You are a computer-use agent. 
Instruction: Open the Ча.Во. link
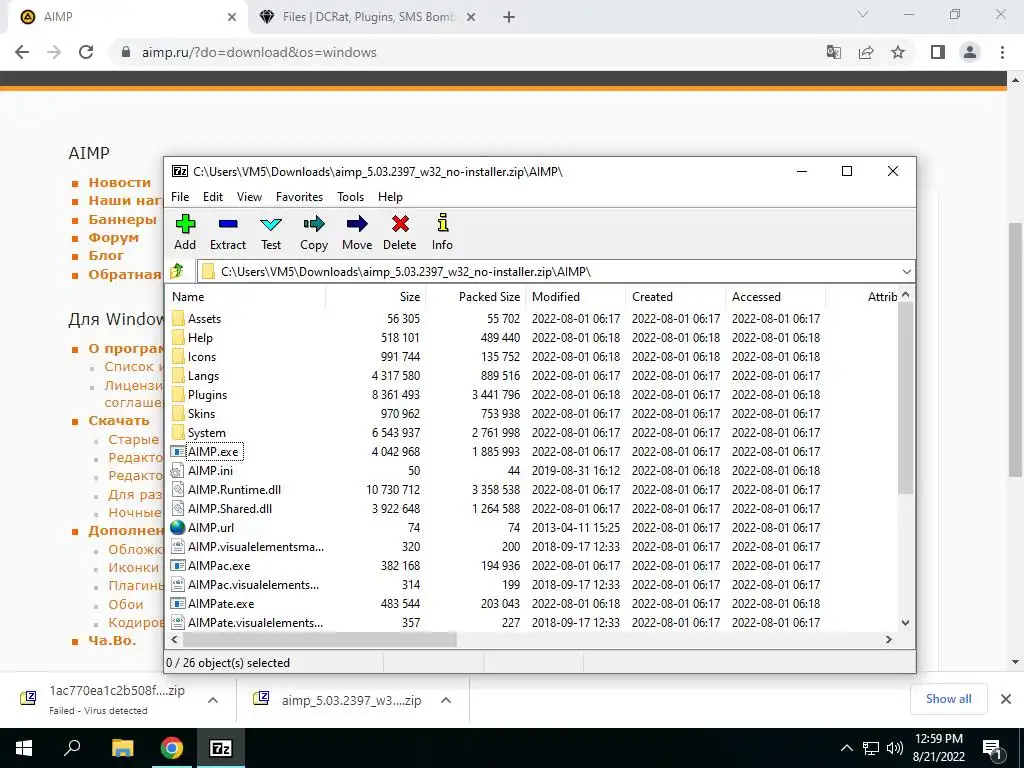point(112,640)
